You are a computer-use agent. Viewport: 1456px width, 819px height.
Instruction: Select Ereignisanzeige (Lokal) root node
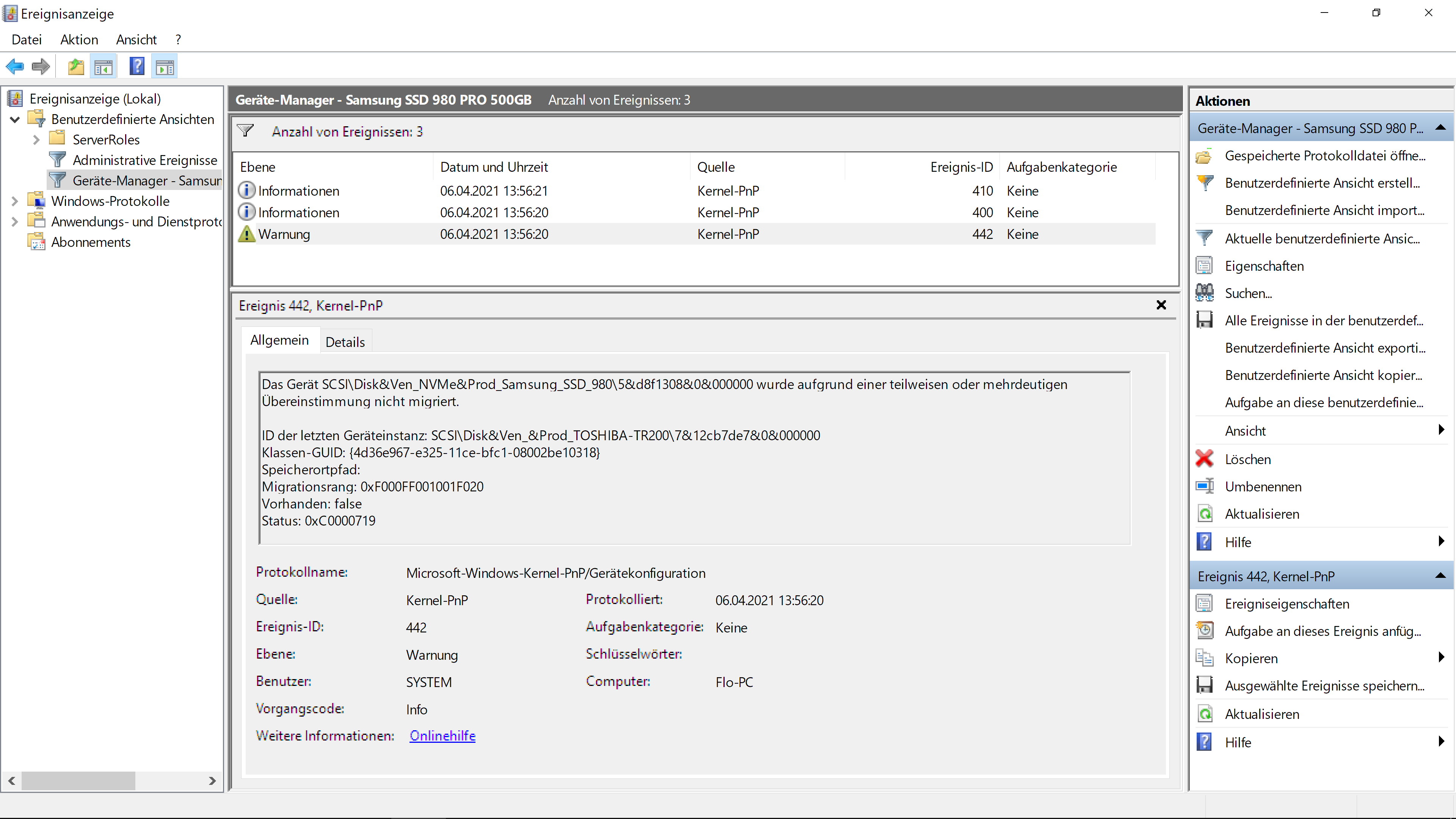pyautogui.click(x=95, y=99)
